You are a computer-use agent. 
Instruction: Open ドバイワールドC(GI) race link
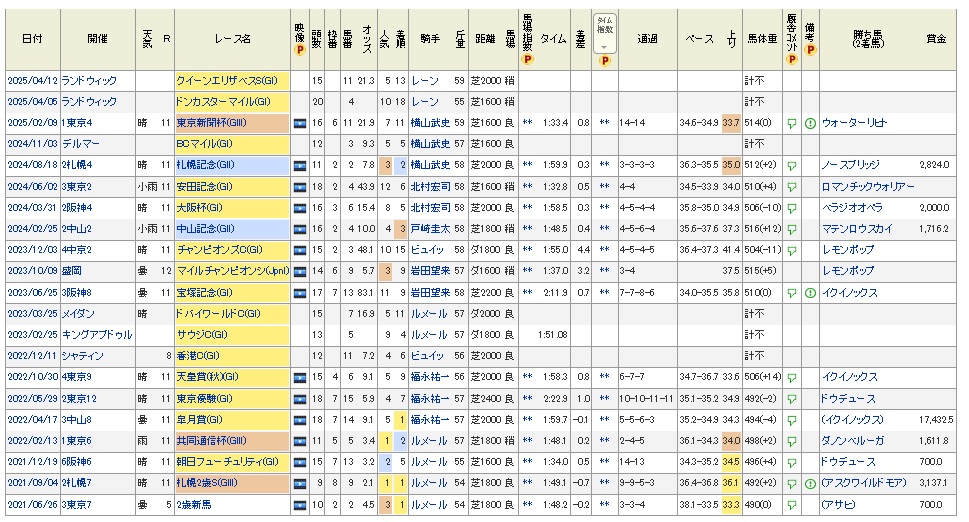[218, 314]
